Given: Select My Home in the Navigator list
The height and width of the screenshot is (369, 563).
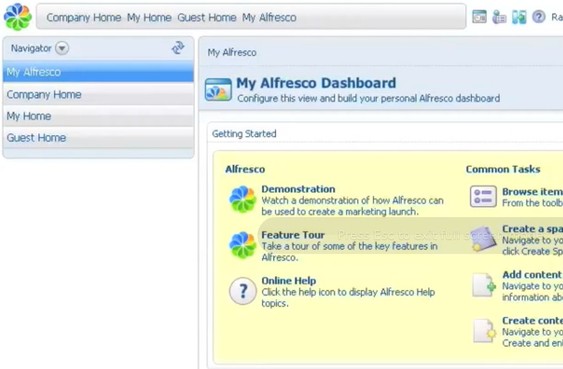Looking at the screenshot, I should (x=98, y=116).
